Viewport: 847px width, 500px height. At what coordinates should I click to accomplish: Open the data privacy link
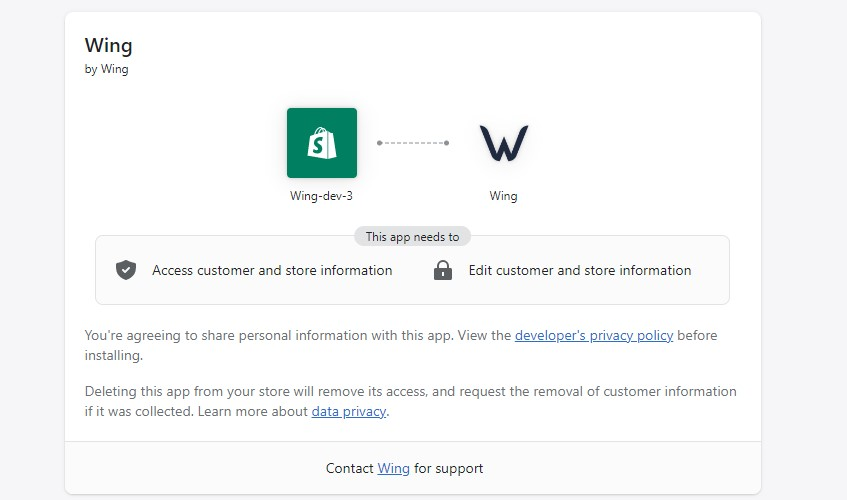[349, 411]
